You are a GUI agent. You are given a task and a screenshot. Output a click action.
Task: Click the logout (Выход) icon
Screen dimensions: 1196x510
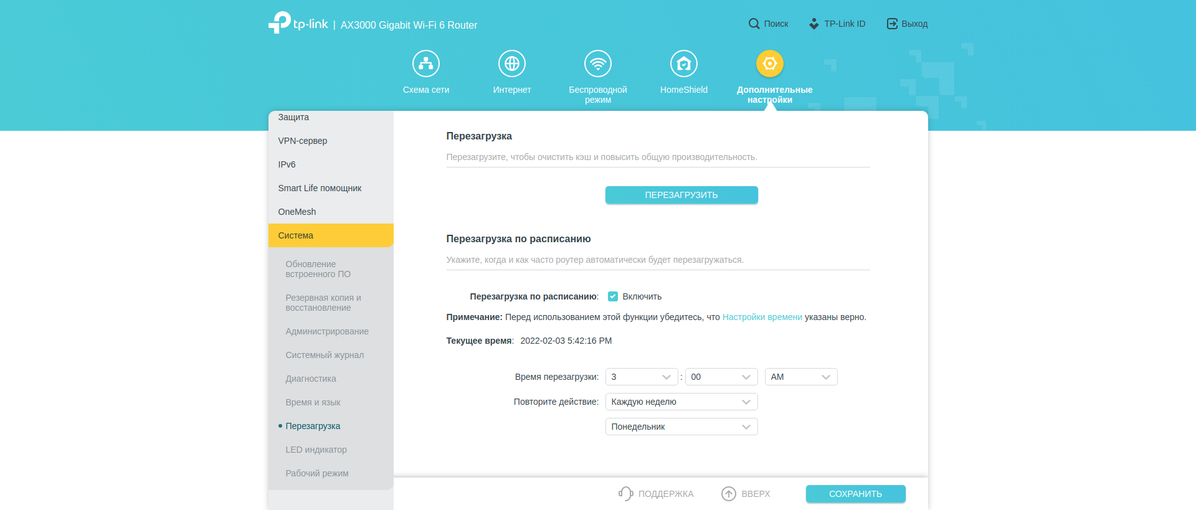click(892, 24)
